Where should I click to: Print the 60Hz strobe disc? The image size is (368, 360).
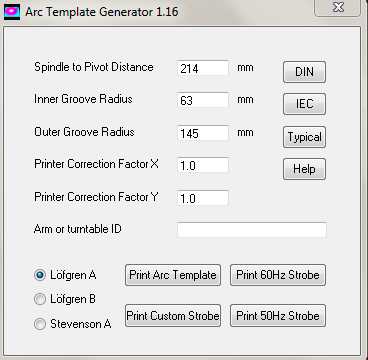[278, 275]
